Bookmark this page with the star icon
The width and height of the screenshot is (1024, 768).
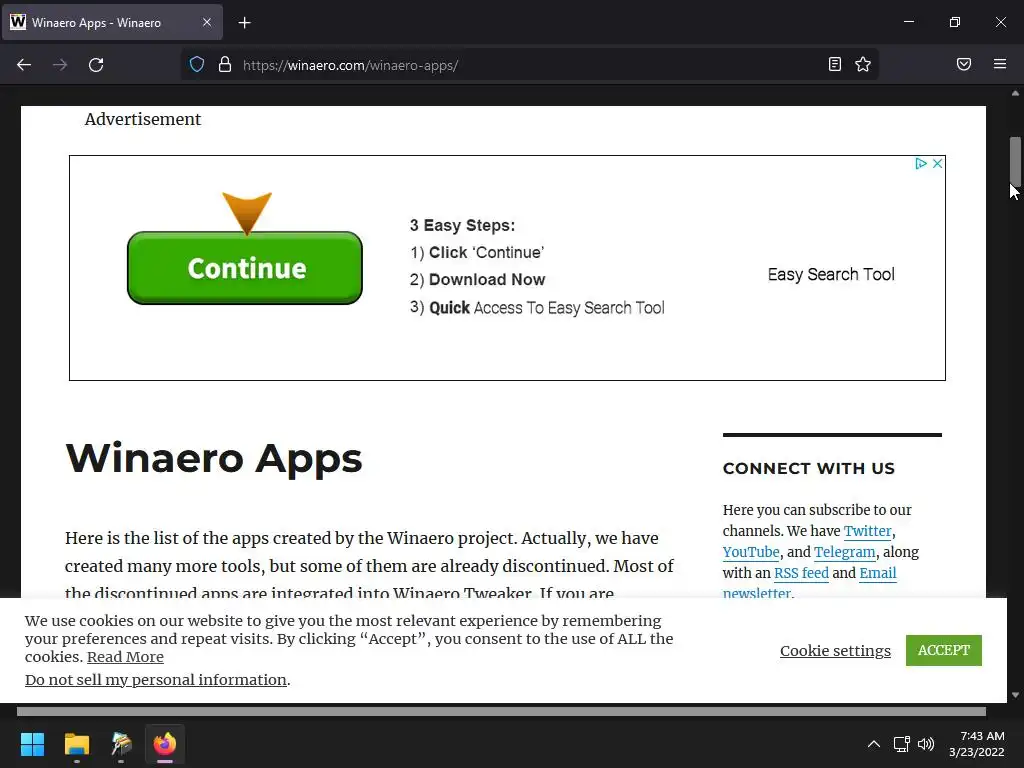[863, 64]
